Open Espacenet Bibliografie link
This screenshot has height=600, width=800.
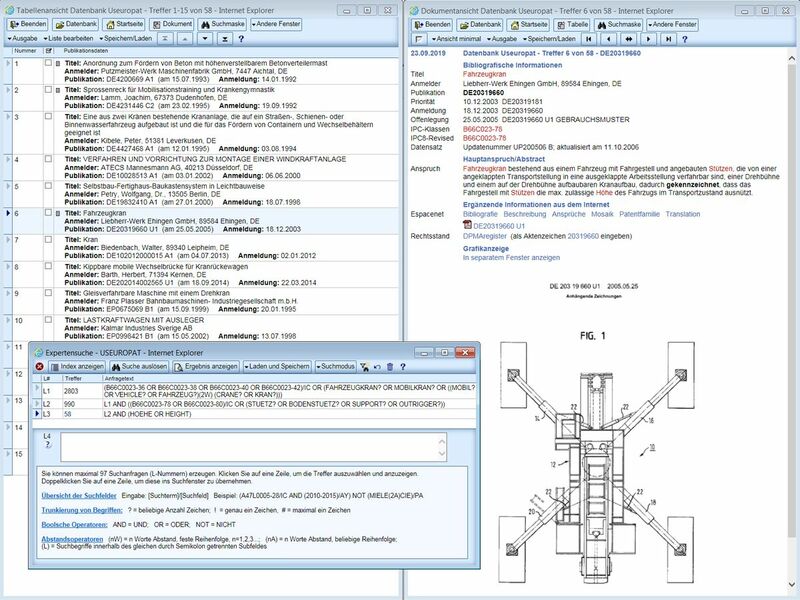[x=480, y=214]
